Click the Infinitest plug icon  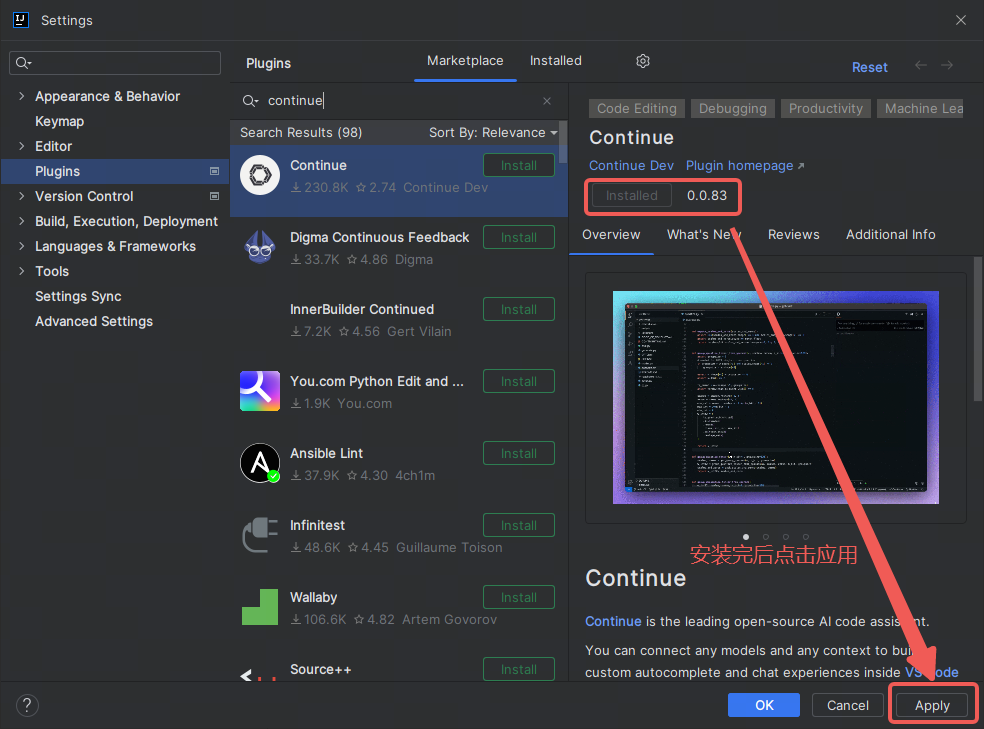260,535
